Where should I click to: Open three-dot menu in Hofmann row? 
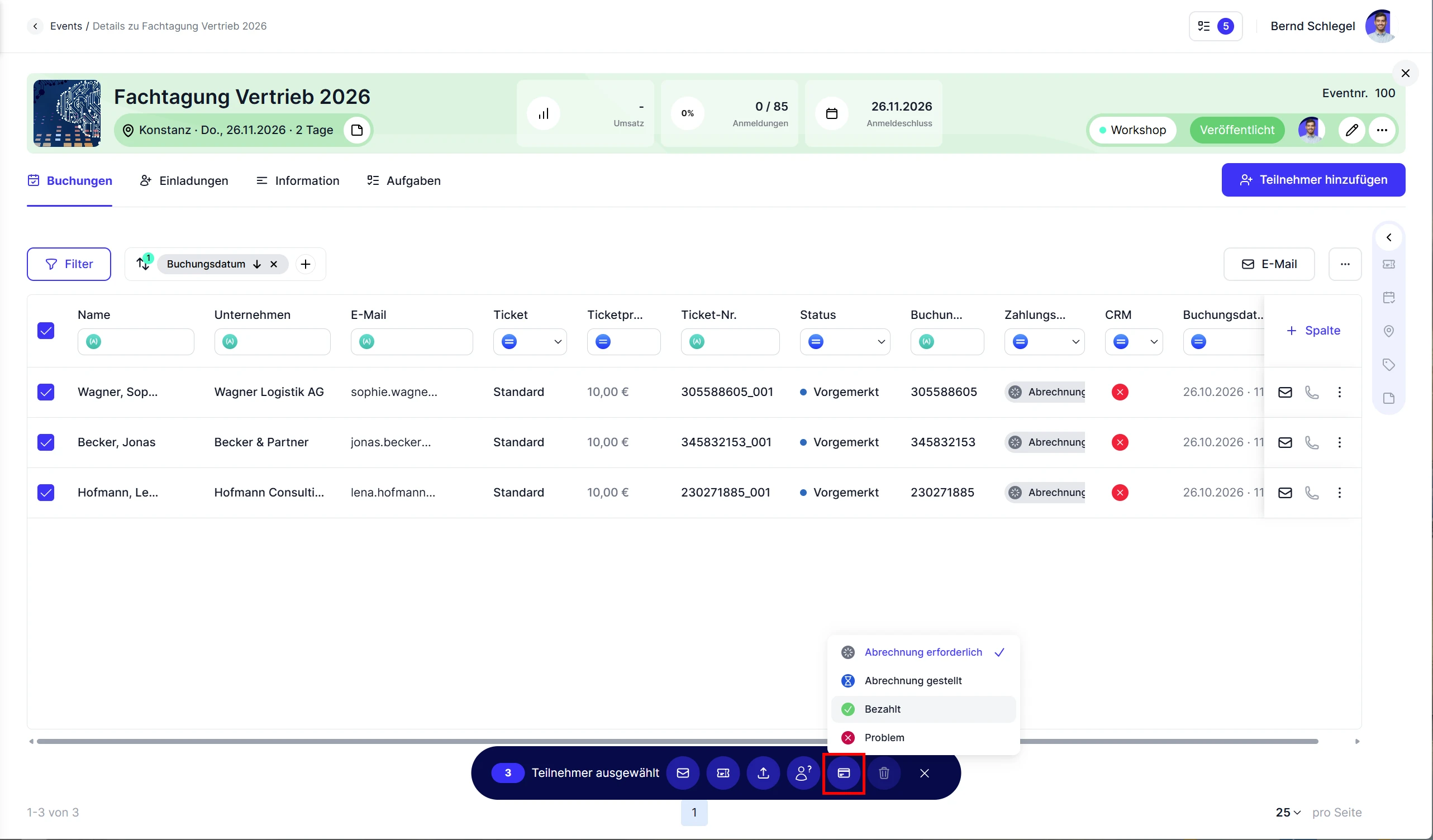(1339, 493)
